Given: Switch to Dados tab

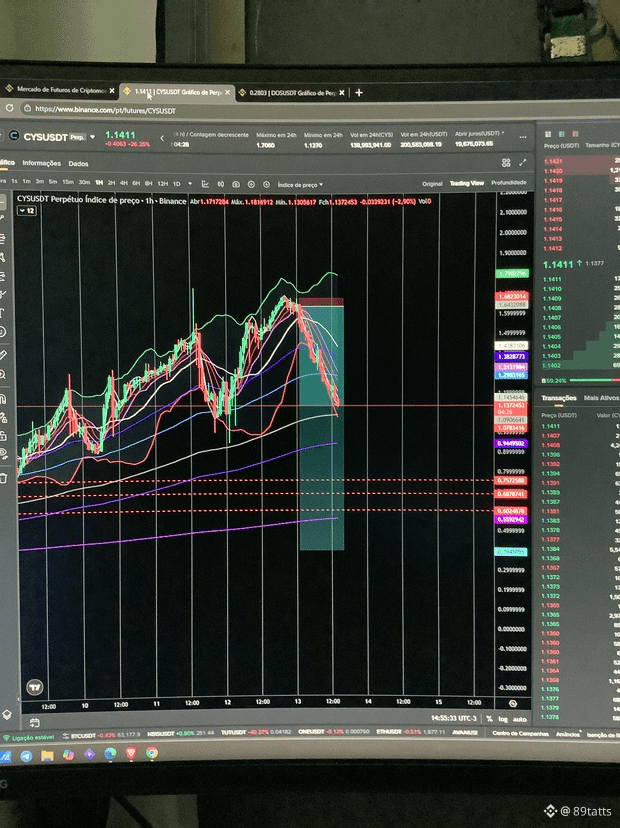Looking at the screenshot, I should 78,164.
